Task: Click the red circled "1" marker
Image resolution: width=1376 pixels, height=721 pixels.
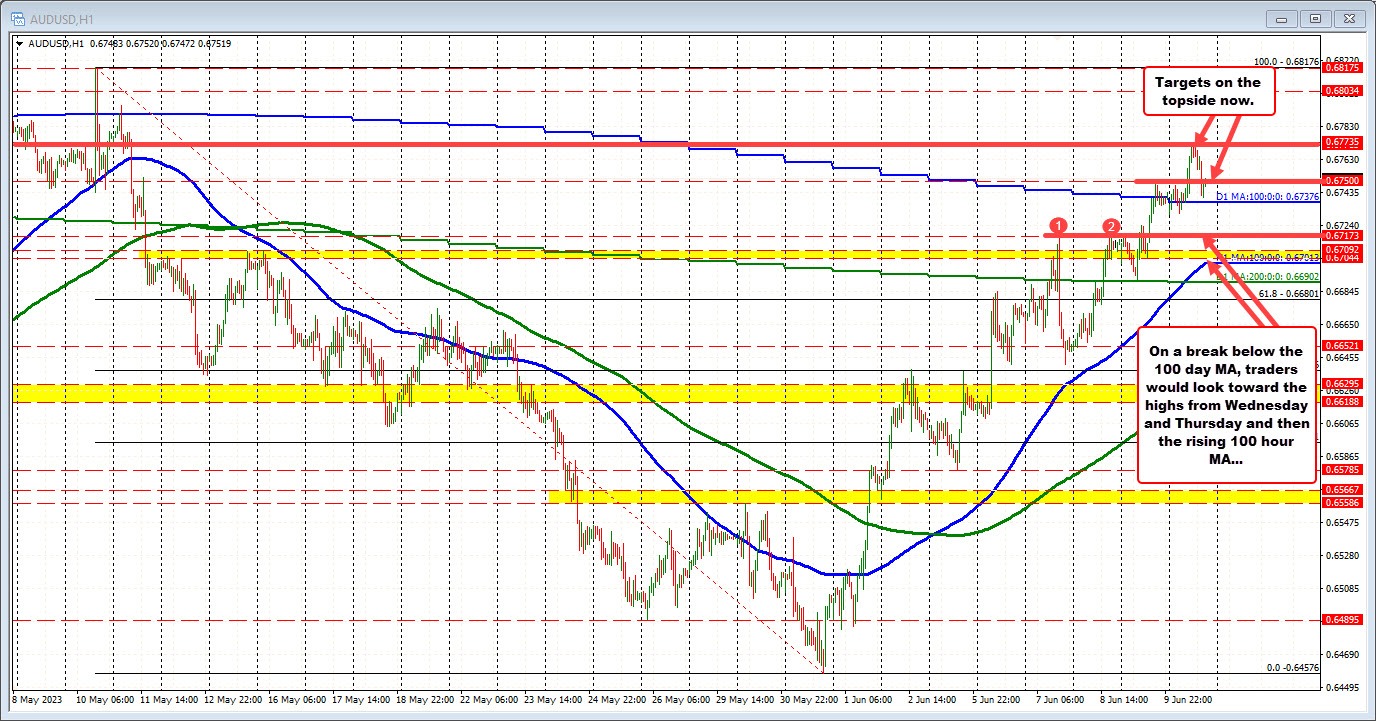Action: click(x=1059, y=227)
